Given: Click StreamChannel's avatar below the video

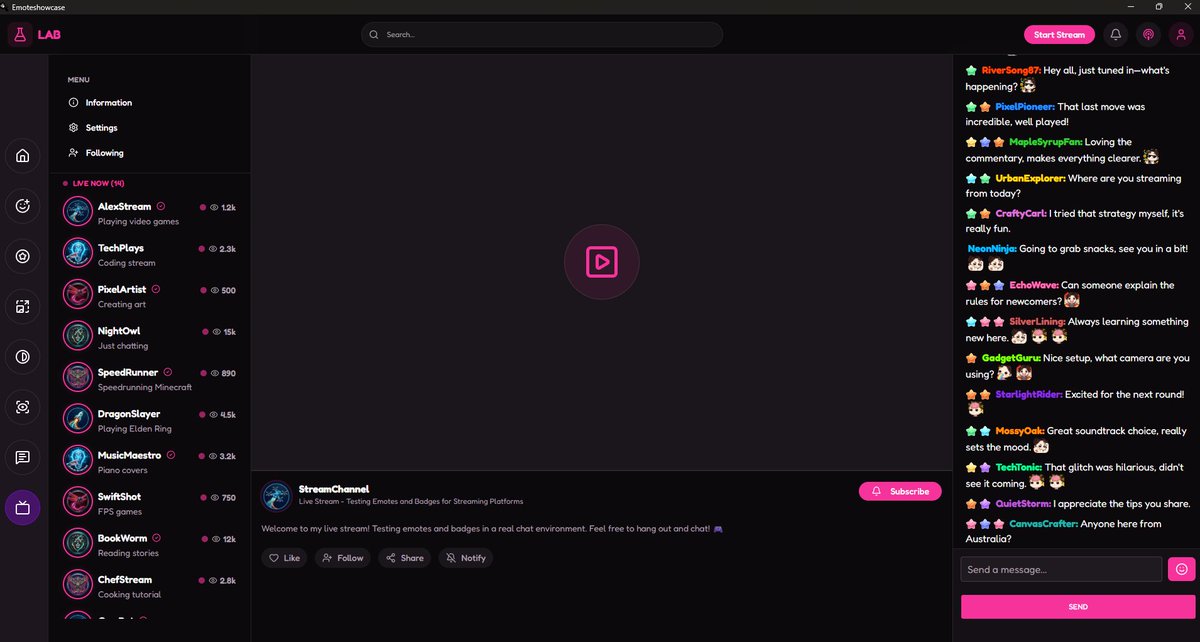Looking at the screenshot, I should coord(276,496).
